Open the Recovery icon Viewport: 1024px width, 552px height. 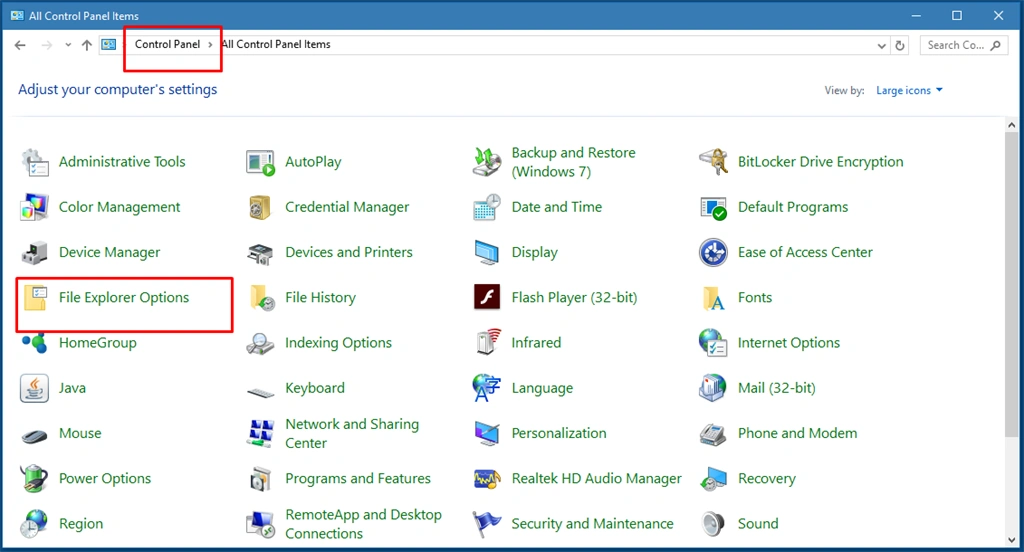pyautogui.click(x=713, y=479)
